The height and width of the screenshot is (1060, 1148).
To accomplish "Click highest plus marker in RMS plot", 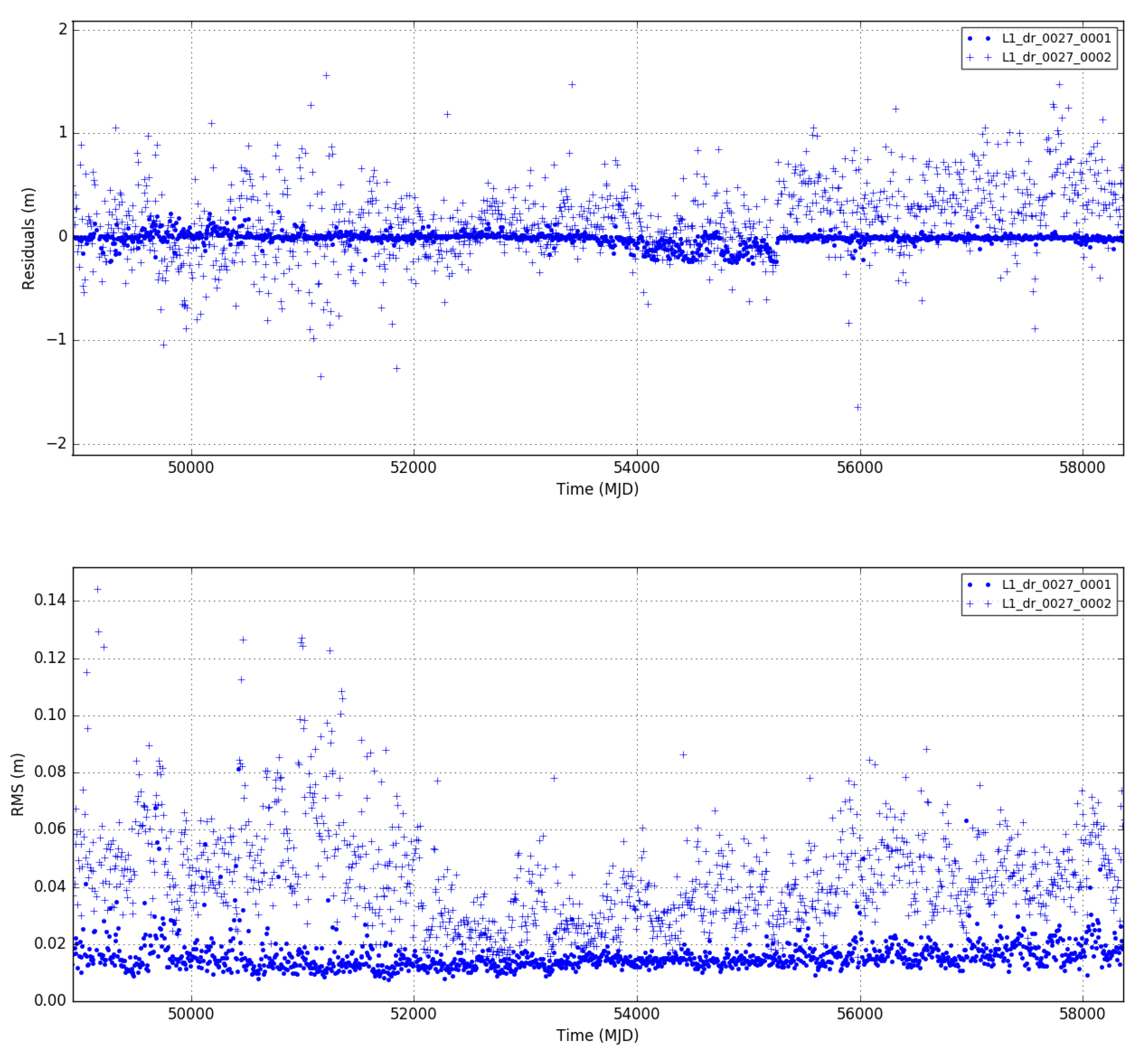I will click(98, 589).
